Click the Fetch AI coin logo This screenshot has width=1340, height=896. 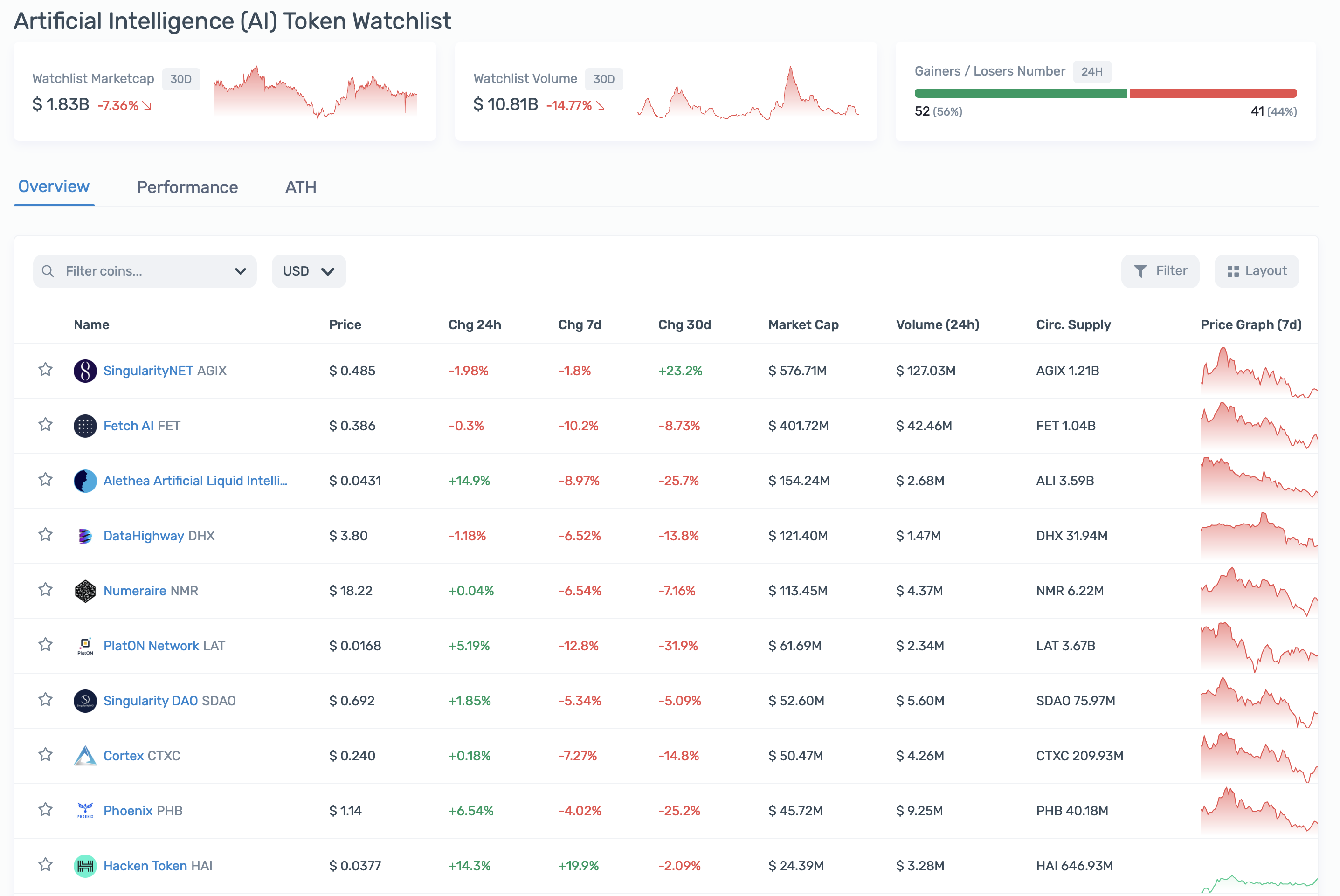pyautogui.click(x=85, y=426)
